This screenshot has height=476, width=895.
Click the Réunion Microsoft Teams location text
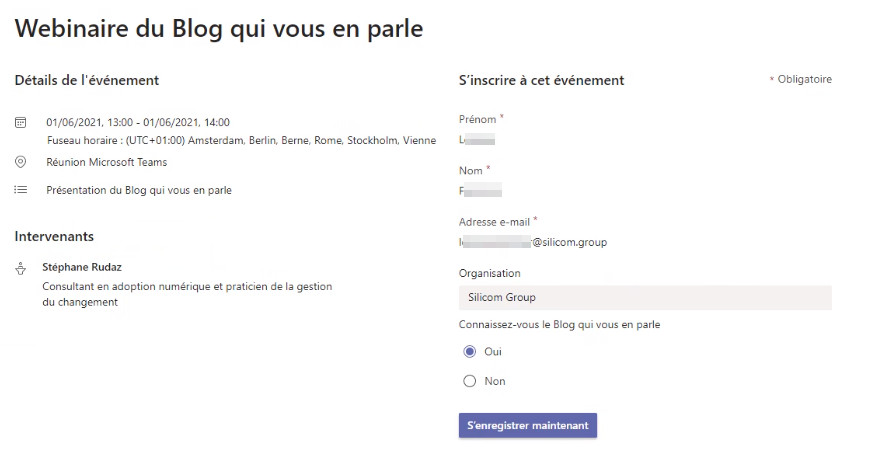107,162
